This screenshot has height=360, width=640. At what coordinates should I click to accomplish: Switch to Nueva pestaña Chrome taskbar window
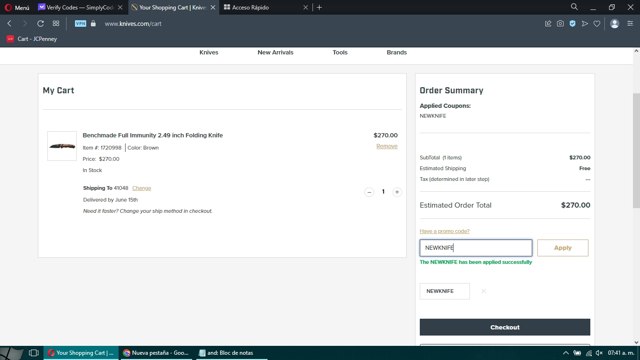tap(156, 353)
